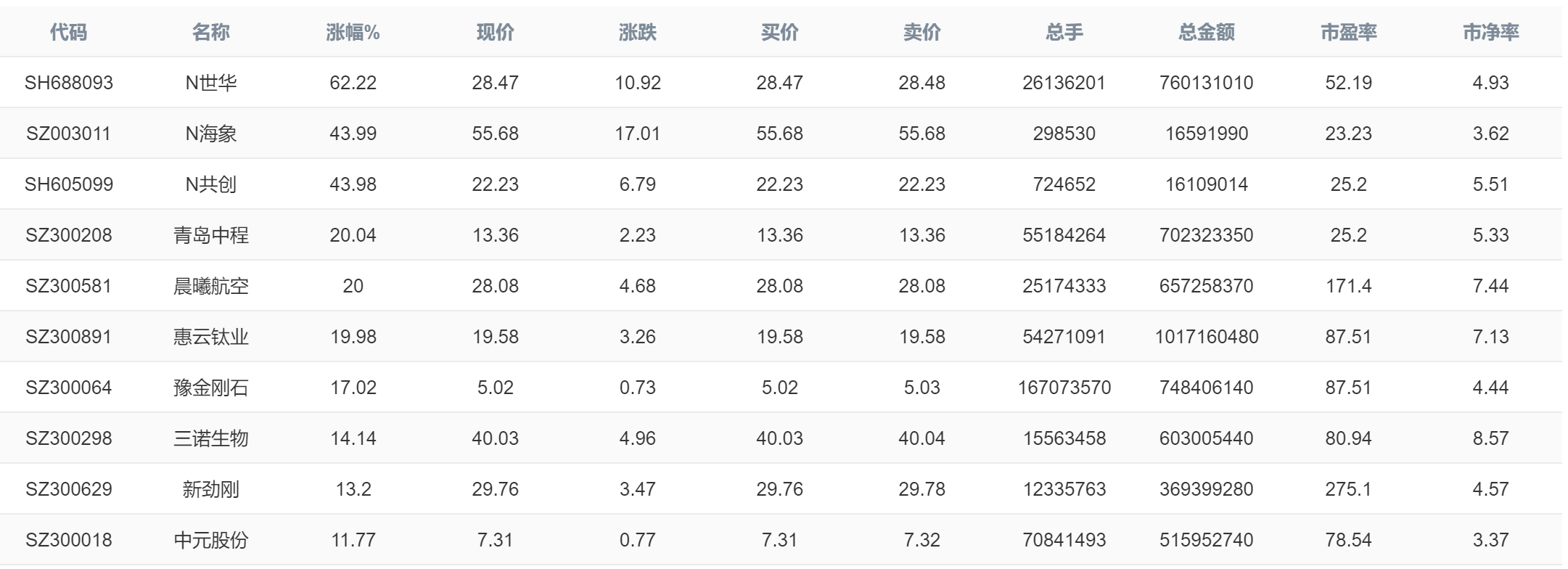Click the 市净率 column header
The image size is (1568, 569).
click(1490, 32)
